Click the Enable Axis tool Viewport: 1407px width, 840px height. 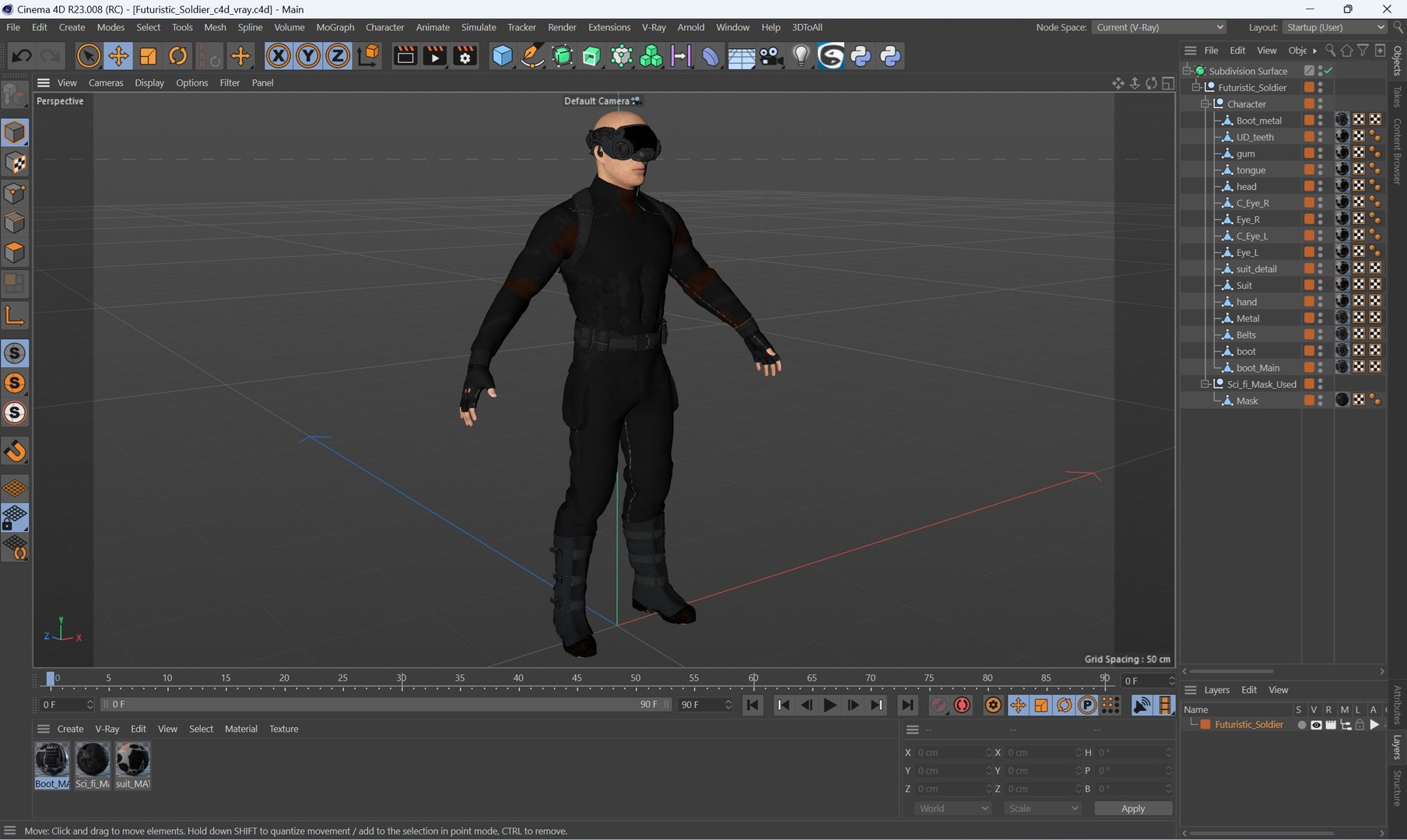(x=15, y=315)
